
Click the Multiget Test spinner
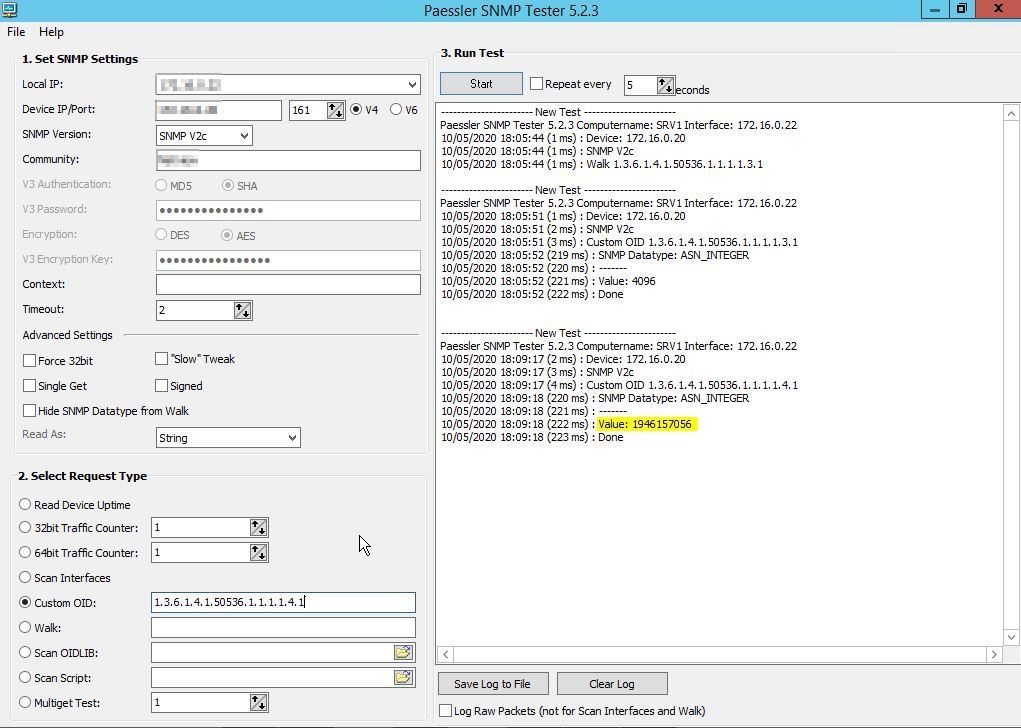tap(259, 702)
